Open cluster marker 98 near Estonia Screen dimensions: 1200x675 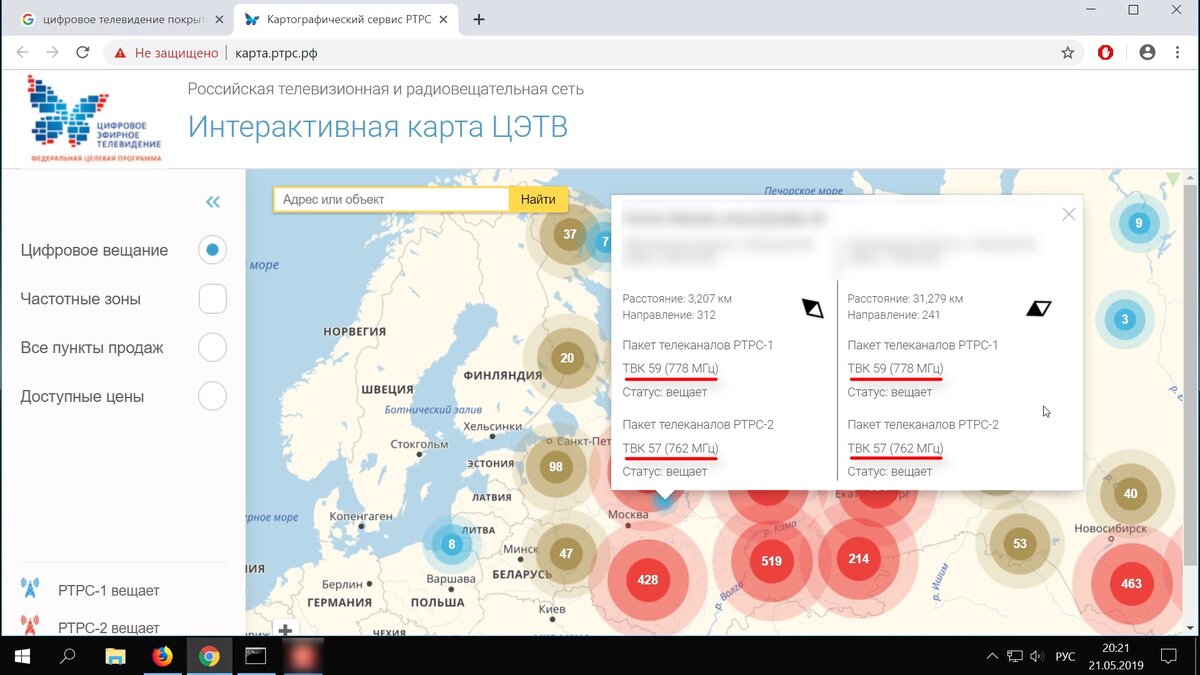click(x=556, y=467)
